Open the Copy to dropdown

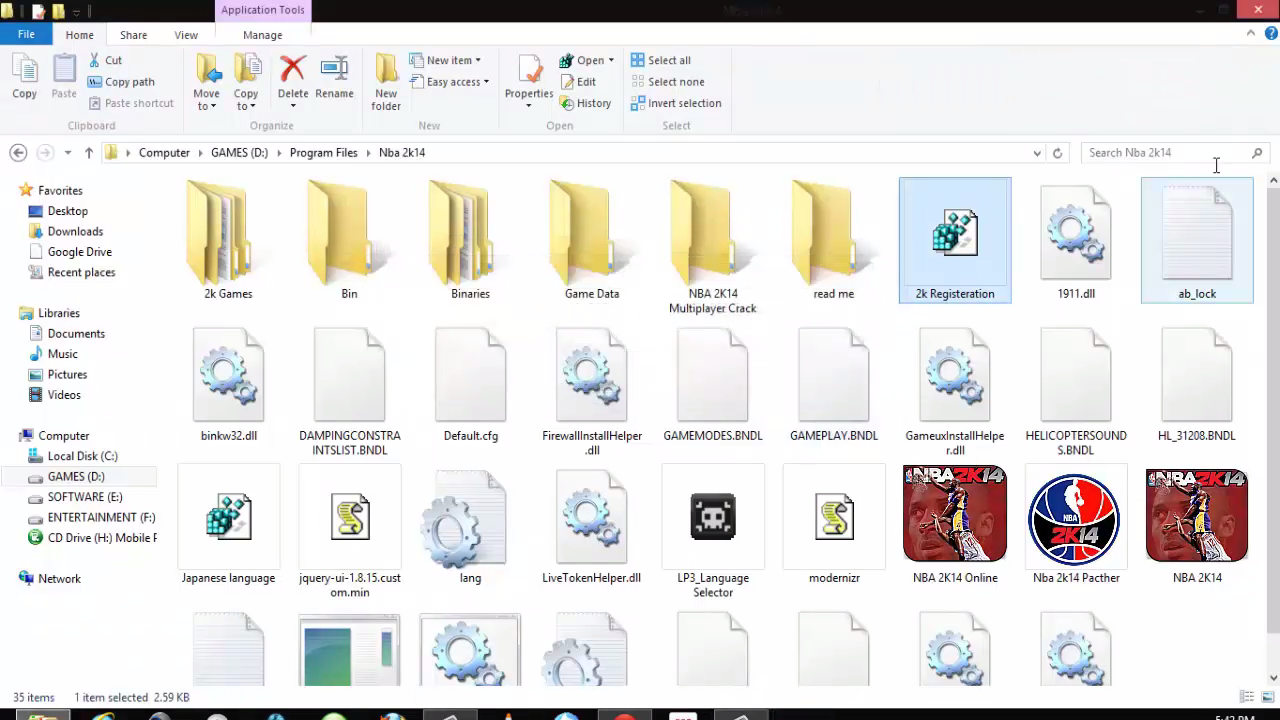click(246, 82)
